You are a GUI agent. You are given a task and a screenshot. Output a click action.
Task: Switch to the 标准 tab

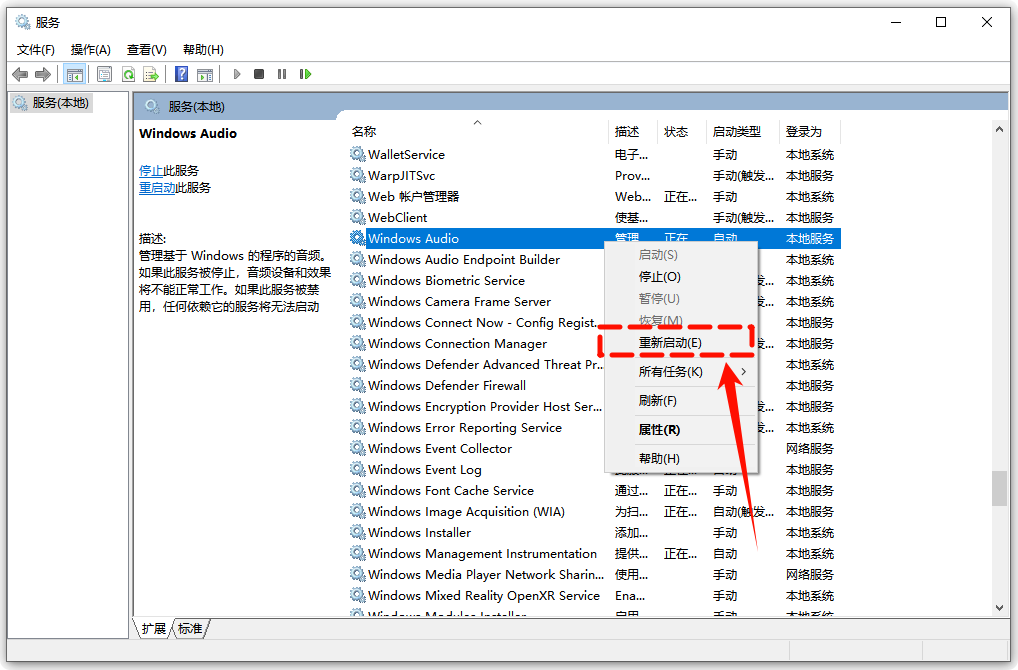click(x=190, y=628)
